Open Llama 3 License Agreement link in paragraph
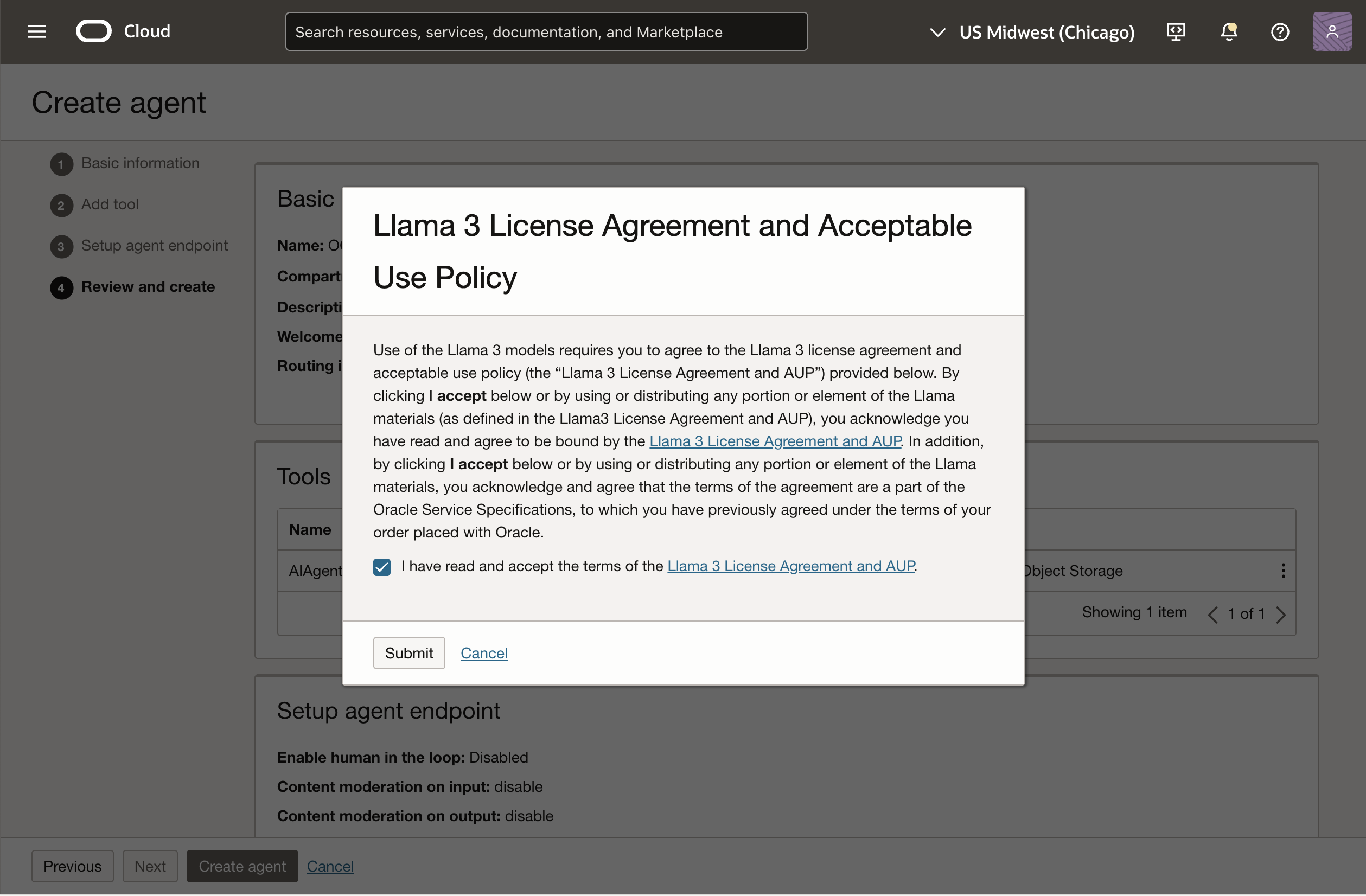 775,441
